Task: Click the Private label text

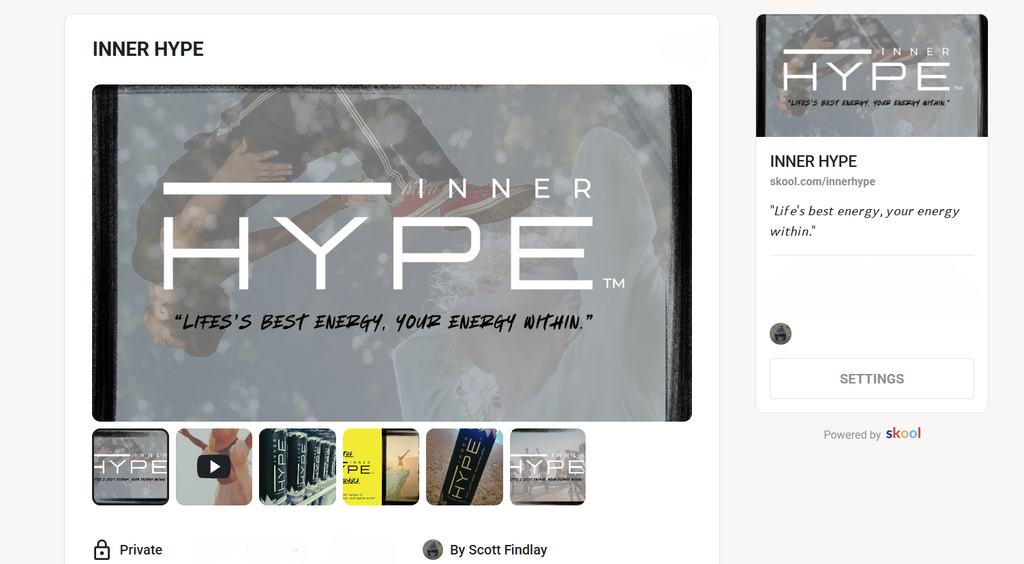Action: [141, 550]
